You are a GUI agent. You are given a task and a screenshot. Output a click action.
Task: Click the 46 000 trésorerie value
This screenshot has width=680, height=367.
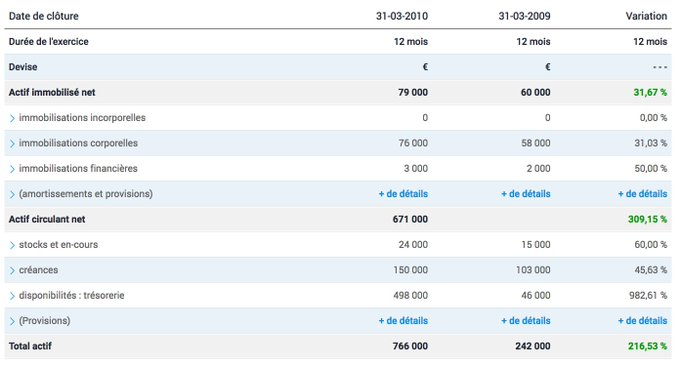tap(536, 295)
